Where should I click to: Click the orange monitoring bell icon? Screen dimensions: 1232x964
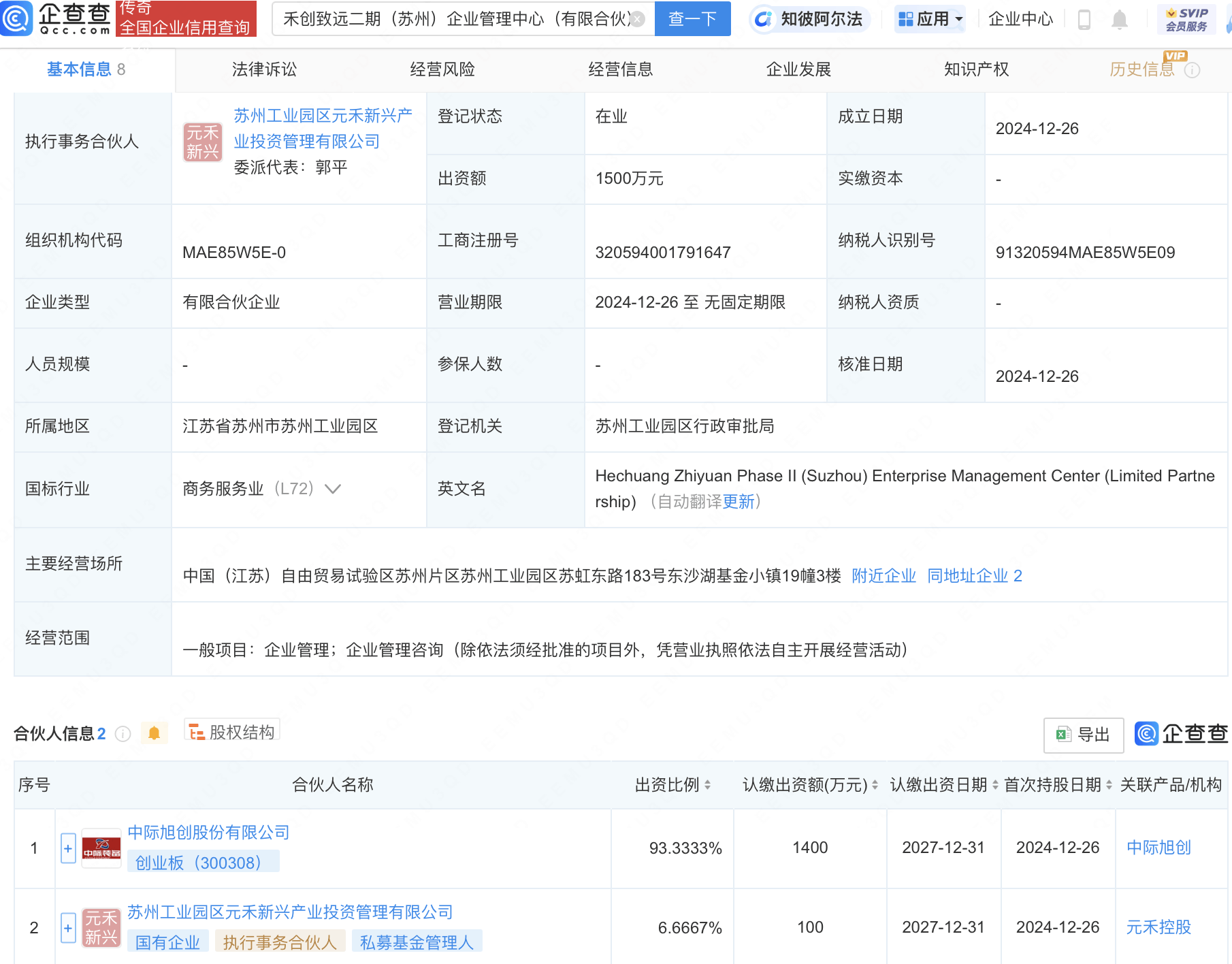[x=154, y=733]
